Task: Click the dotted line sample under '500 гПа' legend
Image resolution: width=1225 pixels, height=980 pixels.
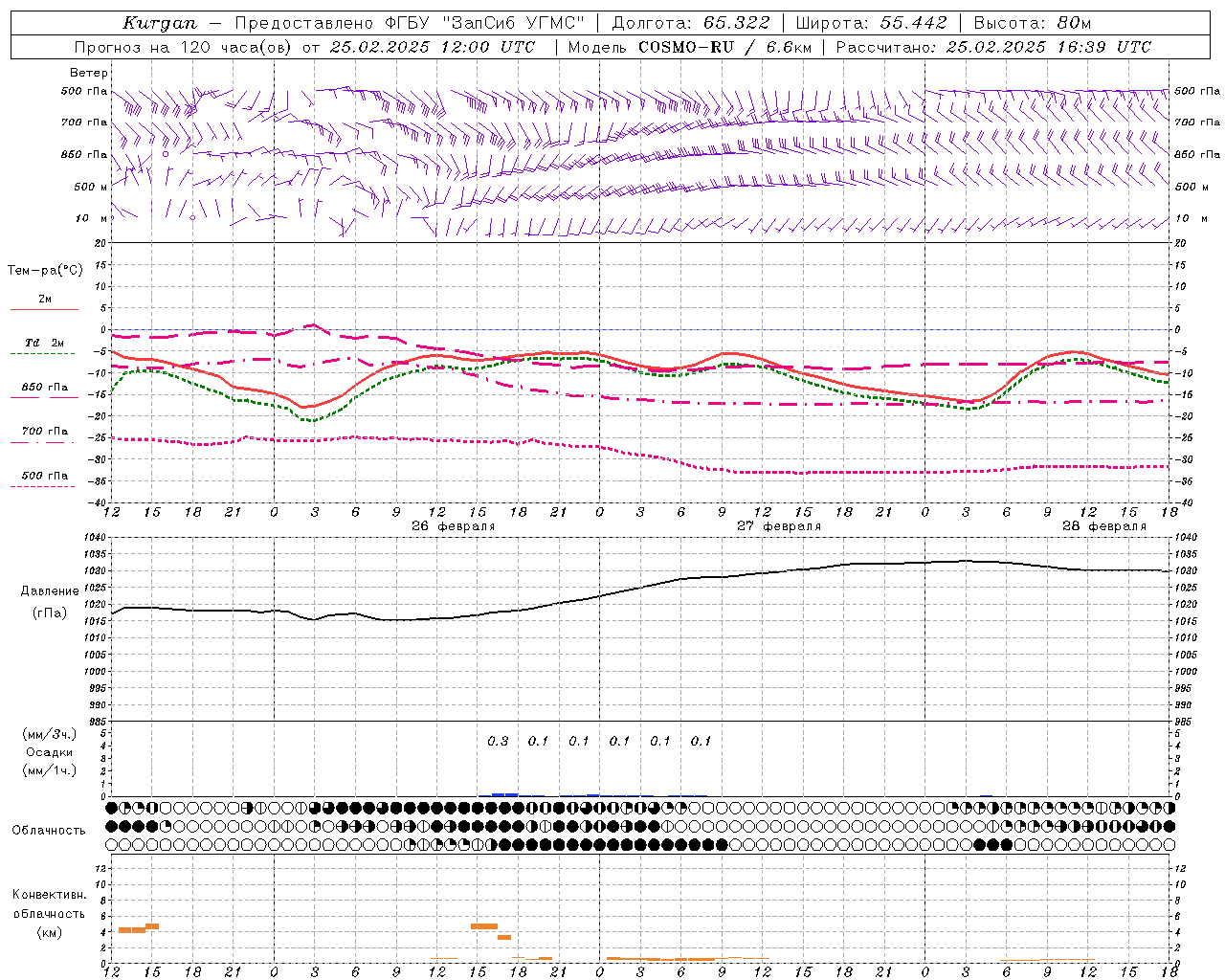Action: 42,487
